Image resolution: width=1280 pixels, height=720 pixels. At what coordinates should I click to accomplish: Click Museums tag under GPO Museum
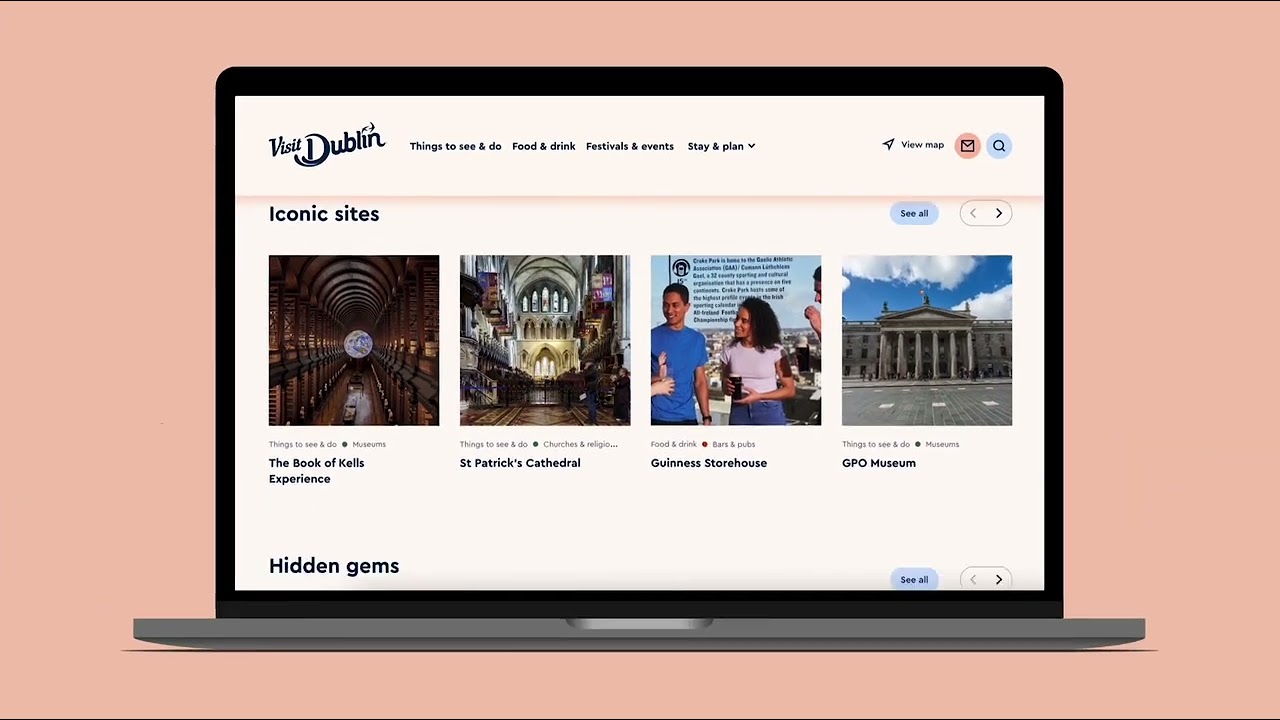pyautogui.click(x=942, y=444)
